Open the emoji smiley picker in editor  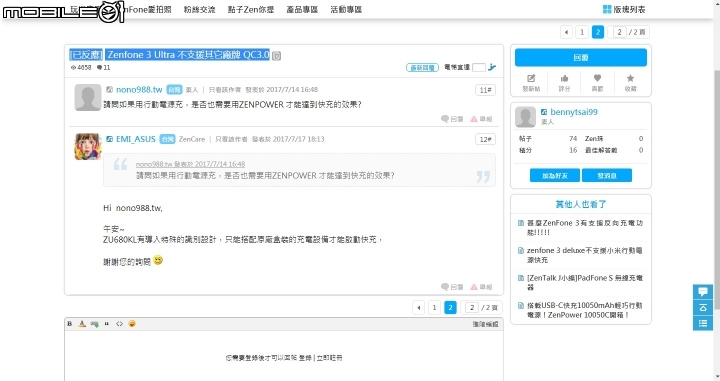132,324
